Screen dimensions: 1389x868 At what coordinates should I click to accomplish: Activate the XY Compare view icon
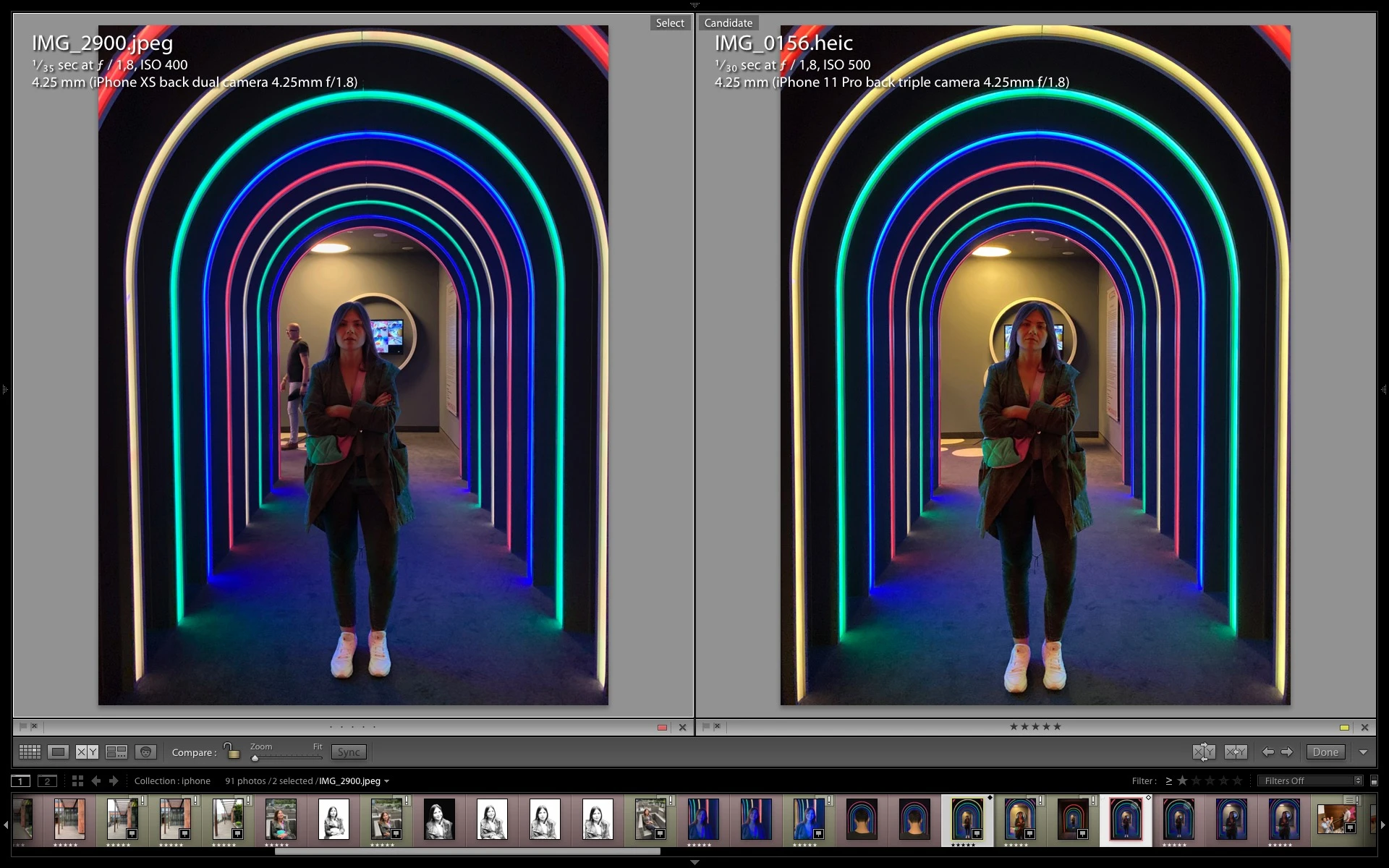(x=87, y=752)
